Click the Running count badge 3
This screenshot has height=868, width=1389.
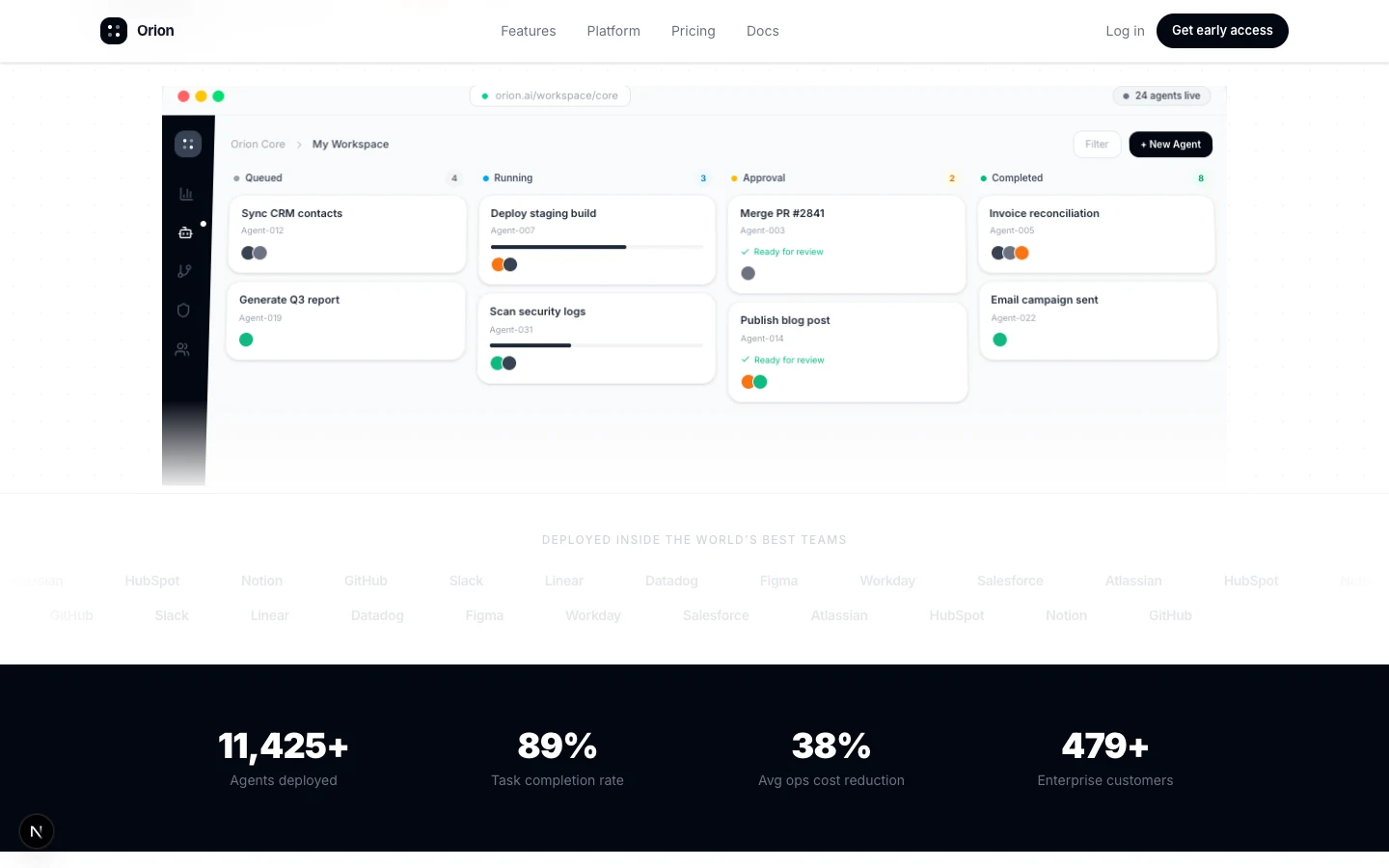click(x=703, y=178)
